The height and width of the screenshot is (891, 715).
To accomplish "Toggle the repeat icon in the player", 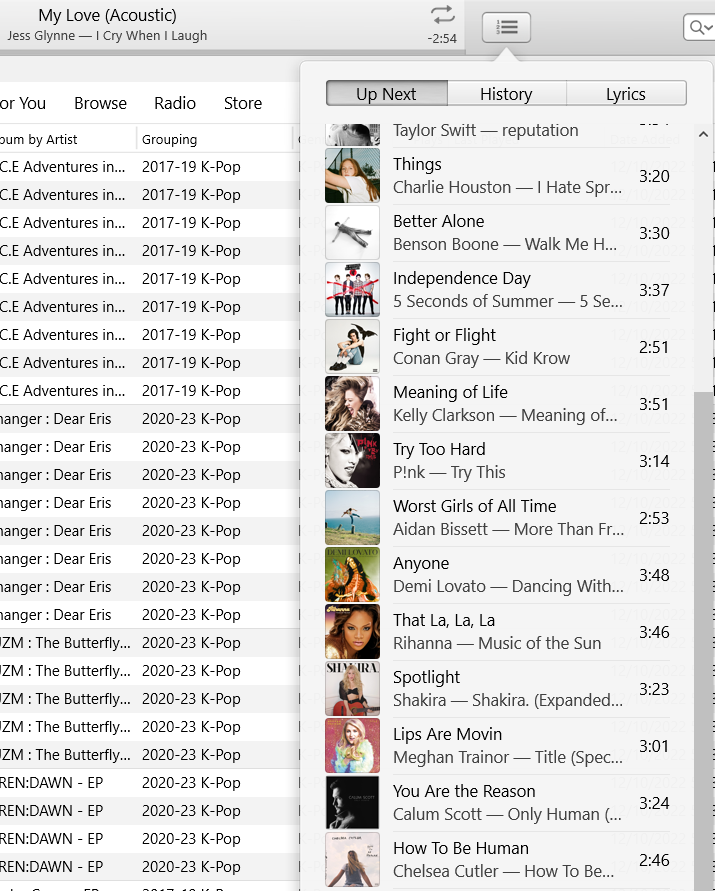I will tap(443, 15).
